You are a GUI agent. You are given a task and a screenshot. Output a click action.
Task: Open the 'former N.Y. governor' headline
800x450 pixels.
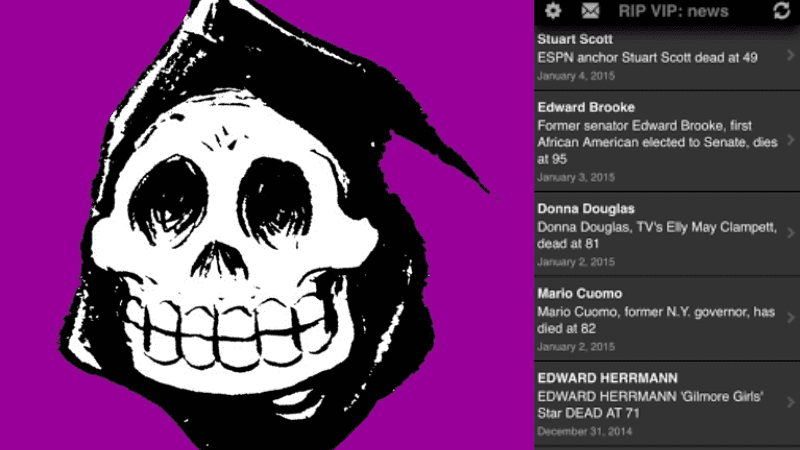656,320
